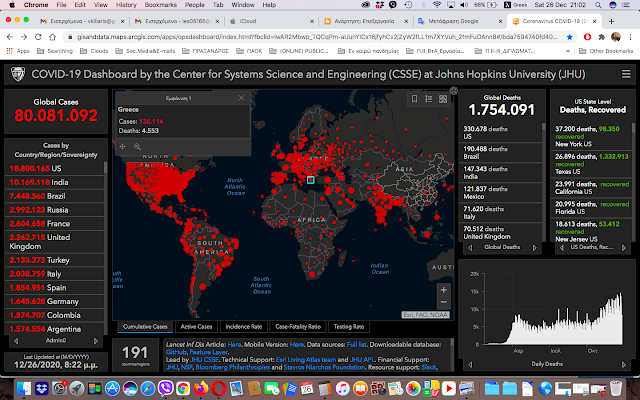The image size is (640, 400).
Task: Open the Esri Living Atlas team link
Action: (306, 360)
